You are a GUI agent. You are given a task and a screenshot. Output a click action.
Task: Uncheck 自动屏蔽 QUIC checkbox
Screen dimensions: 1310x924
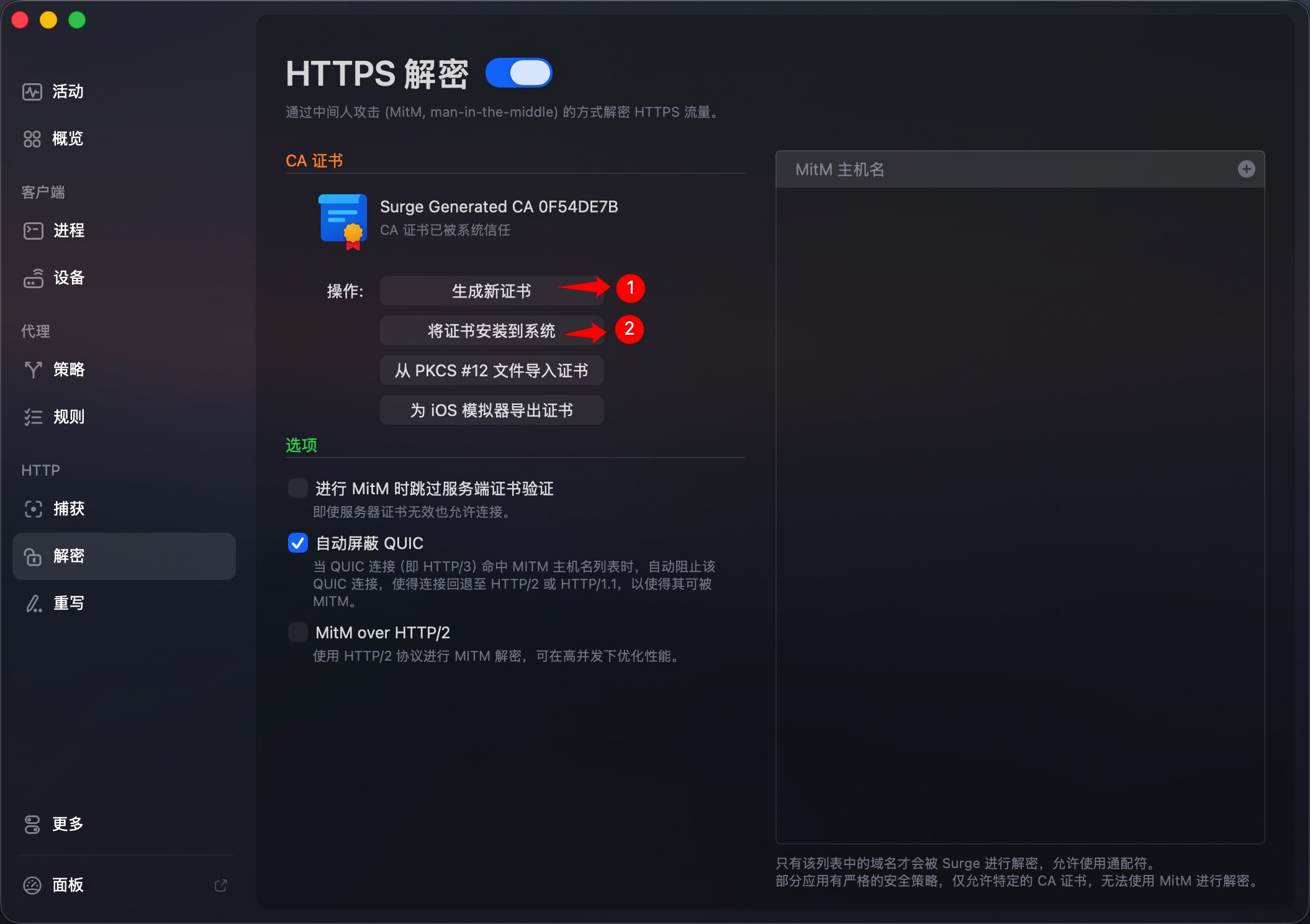(x=298, y=543)
